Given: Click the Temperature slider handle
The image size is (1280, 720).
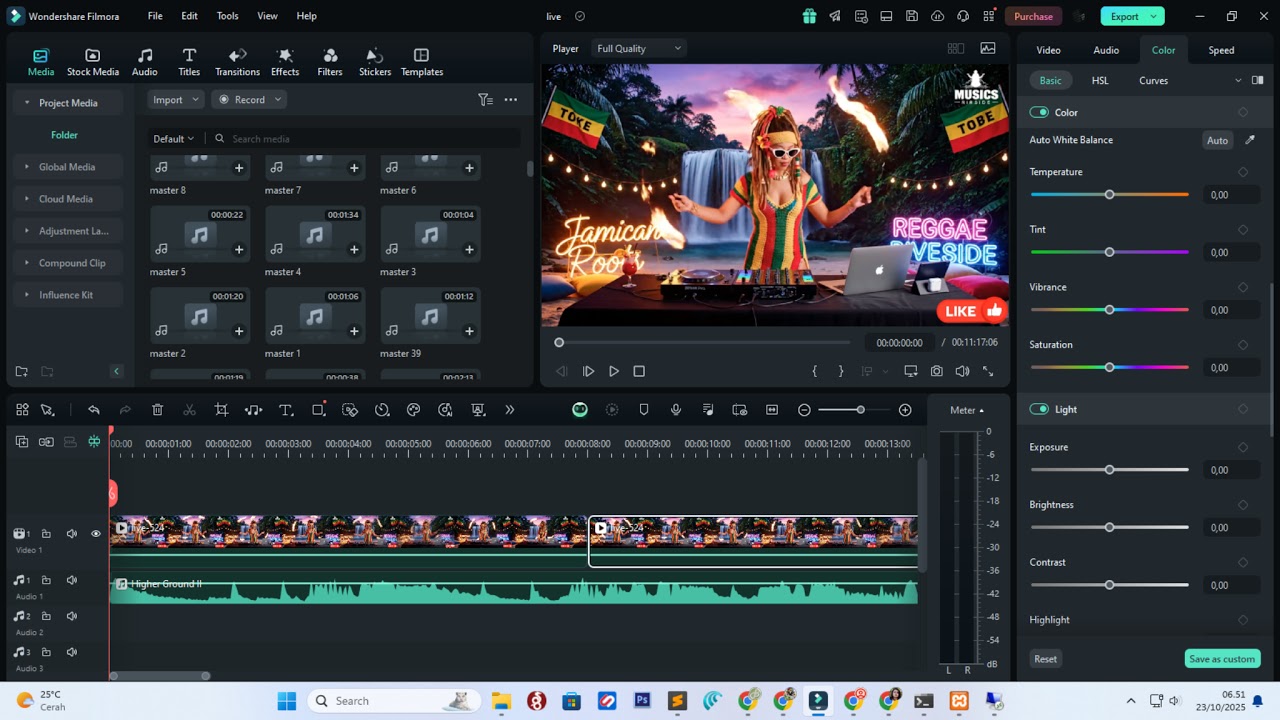Looking at the screenshot, I should tap(1109, 195).
